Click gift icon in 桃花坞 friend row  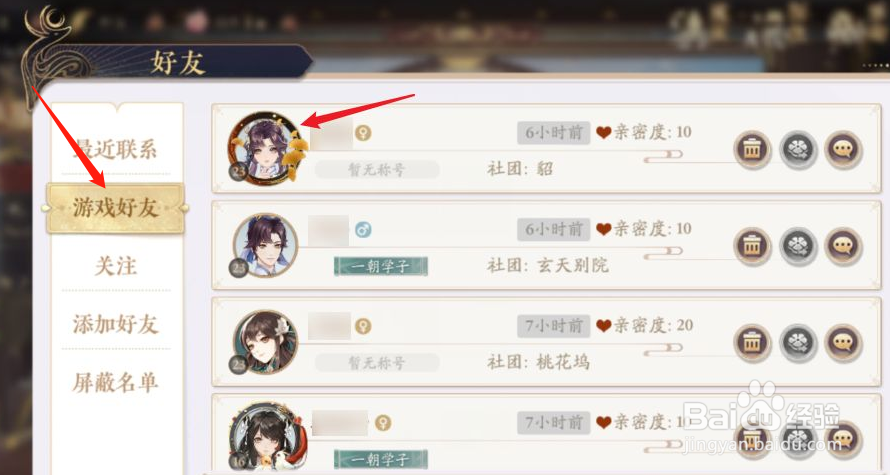[797, 343]
